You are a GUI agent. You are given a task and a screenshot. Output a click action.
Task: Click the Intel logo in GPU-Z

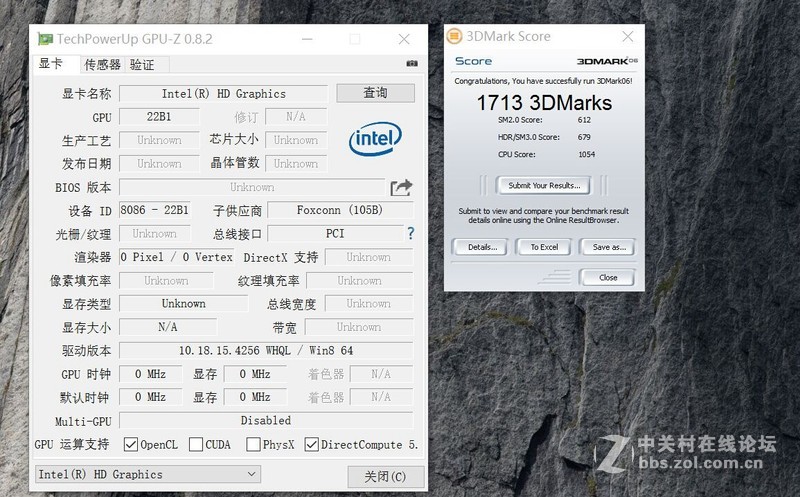point(375,139)
